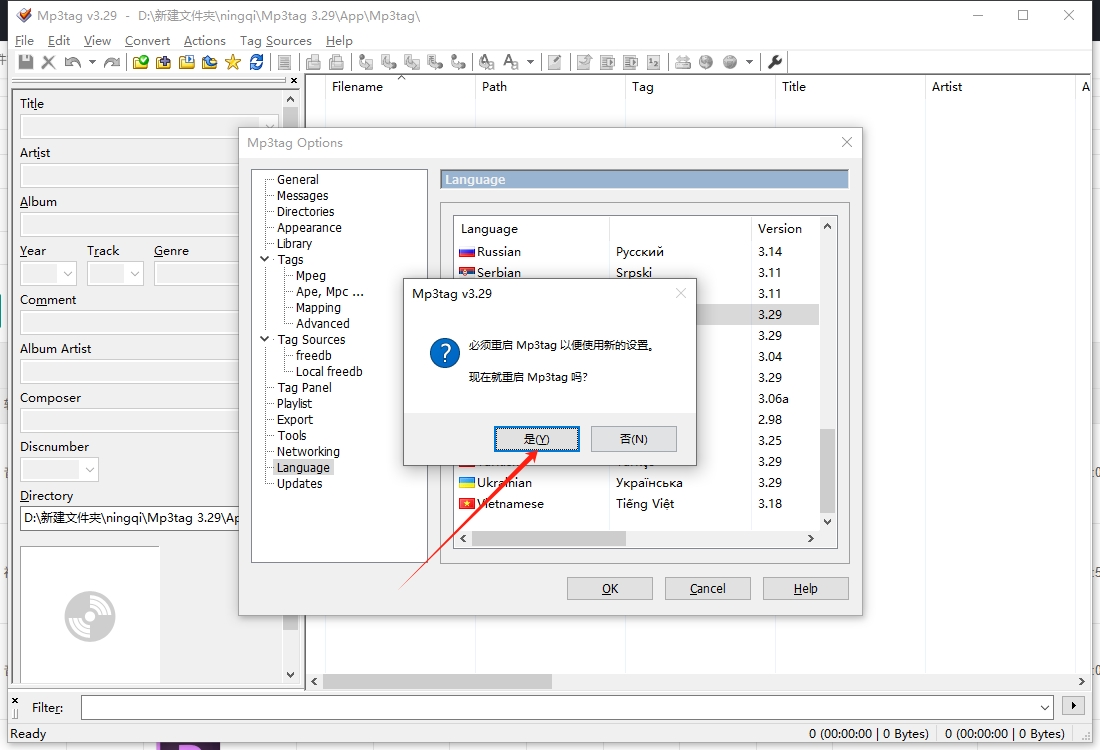
Task: Open the Year dropdown
Action: pyautogui.click(x=68, y=274)
